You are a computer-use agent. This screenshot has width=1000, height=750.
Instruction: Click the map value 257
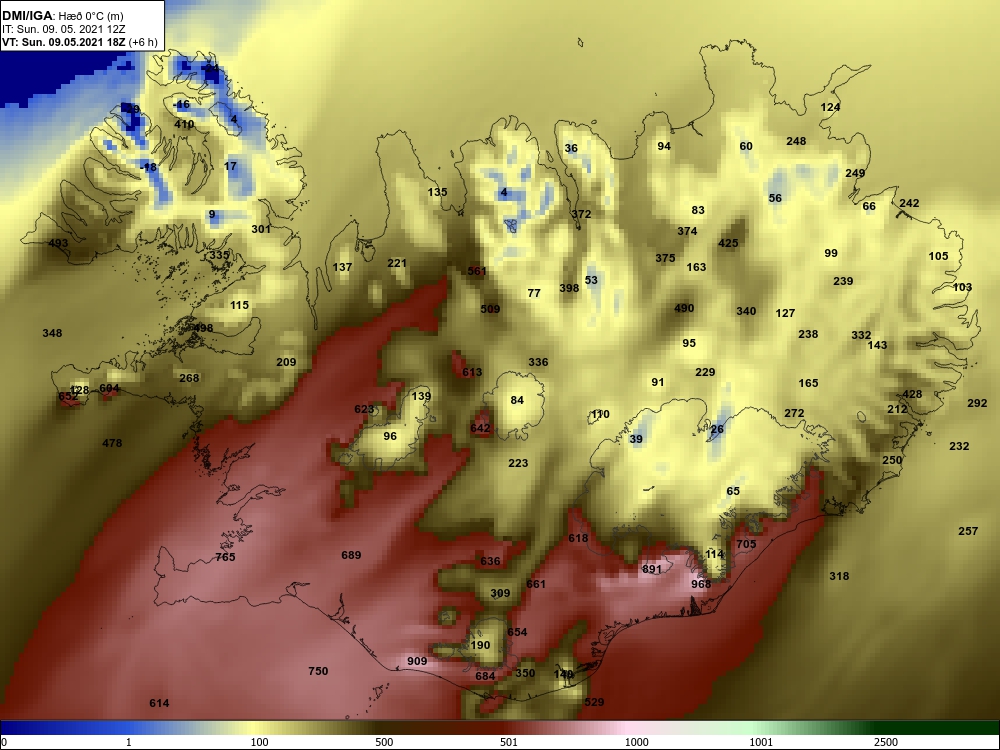pos(968,531)
